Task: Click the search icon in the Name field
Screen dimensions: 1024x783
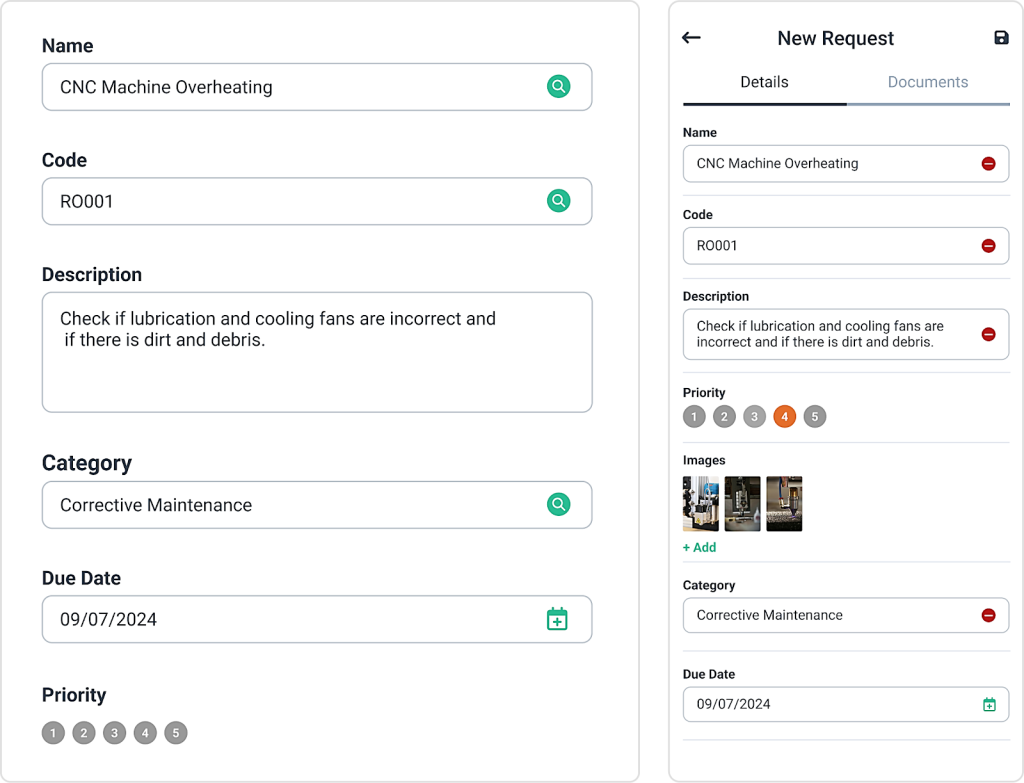Action: point(558,87)
